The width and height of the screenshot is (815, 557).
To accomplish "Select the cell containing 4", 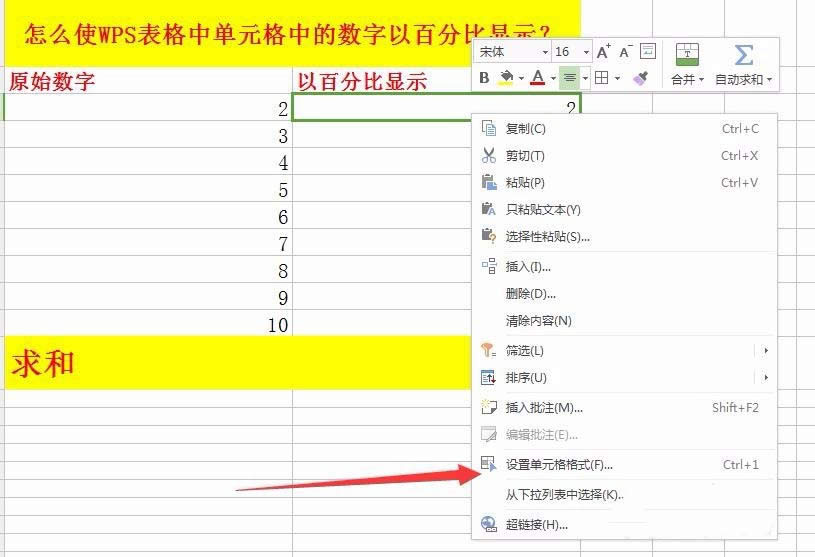I will coord(148,162).
